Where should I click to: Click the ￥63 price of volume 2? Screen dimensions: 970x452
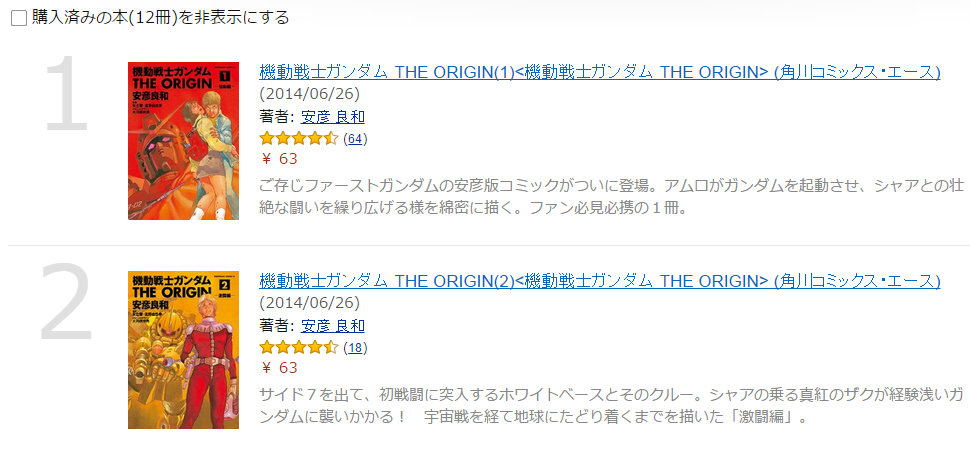point(279,368)
